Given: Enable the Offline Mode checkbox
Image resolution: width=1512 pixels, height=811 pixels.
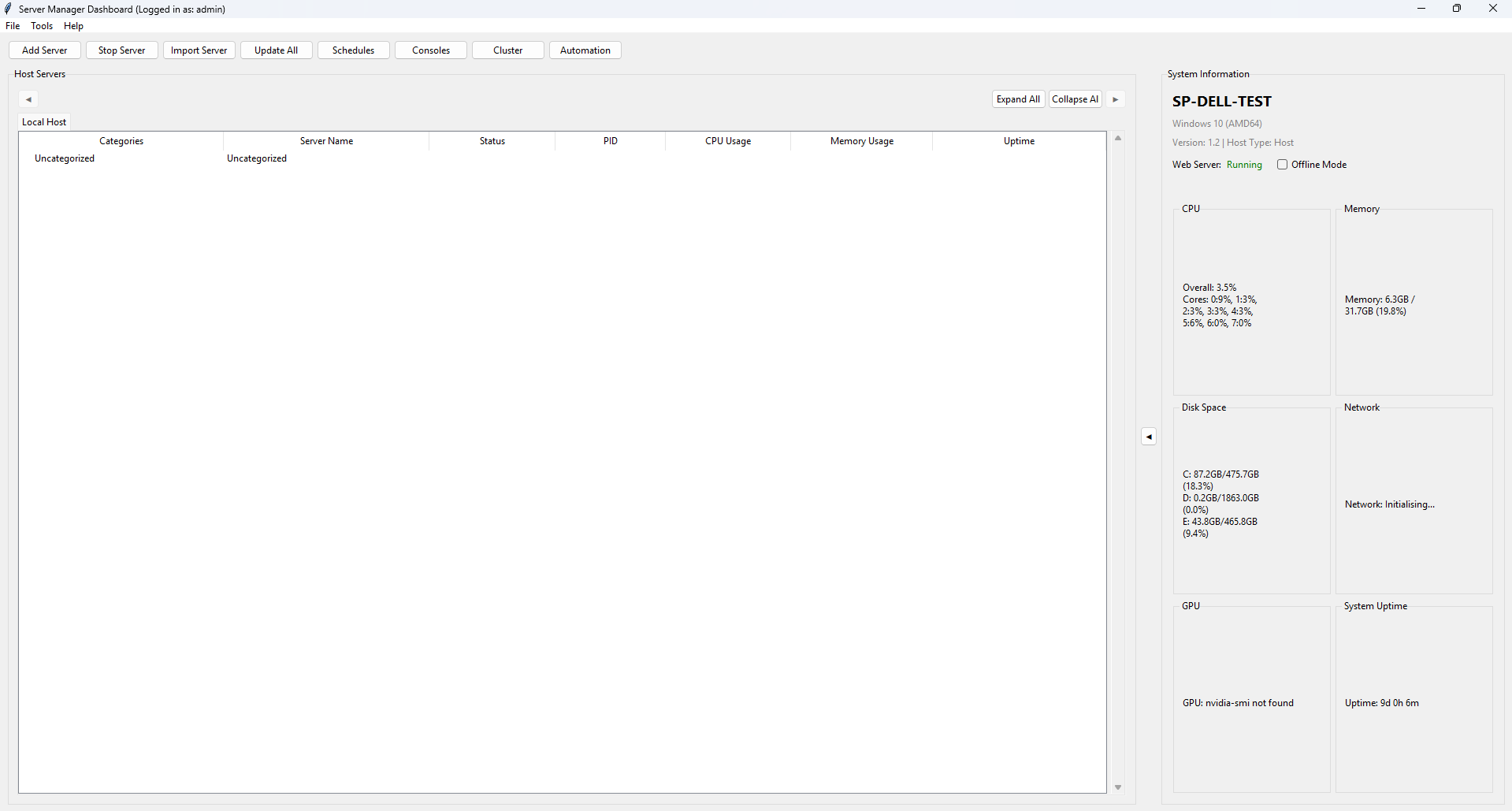Looking at the screenshot, I should coord(1282,165).
